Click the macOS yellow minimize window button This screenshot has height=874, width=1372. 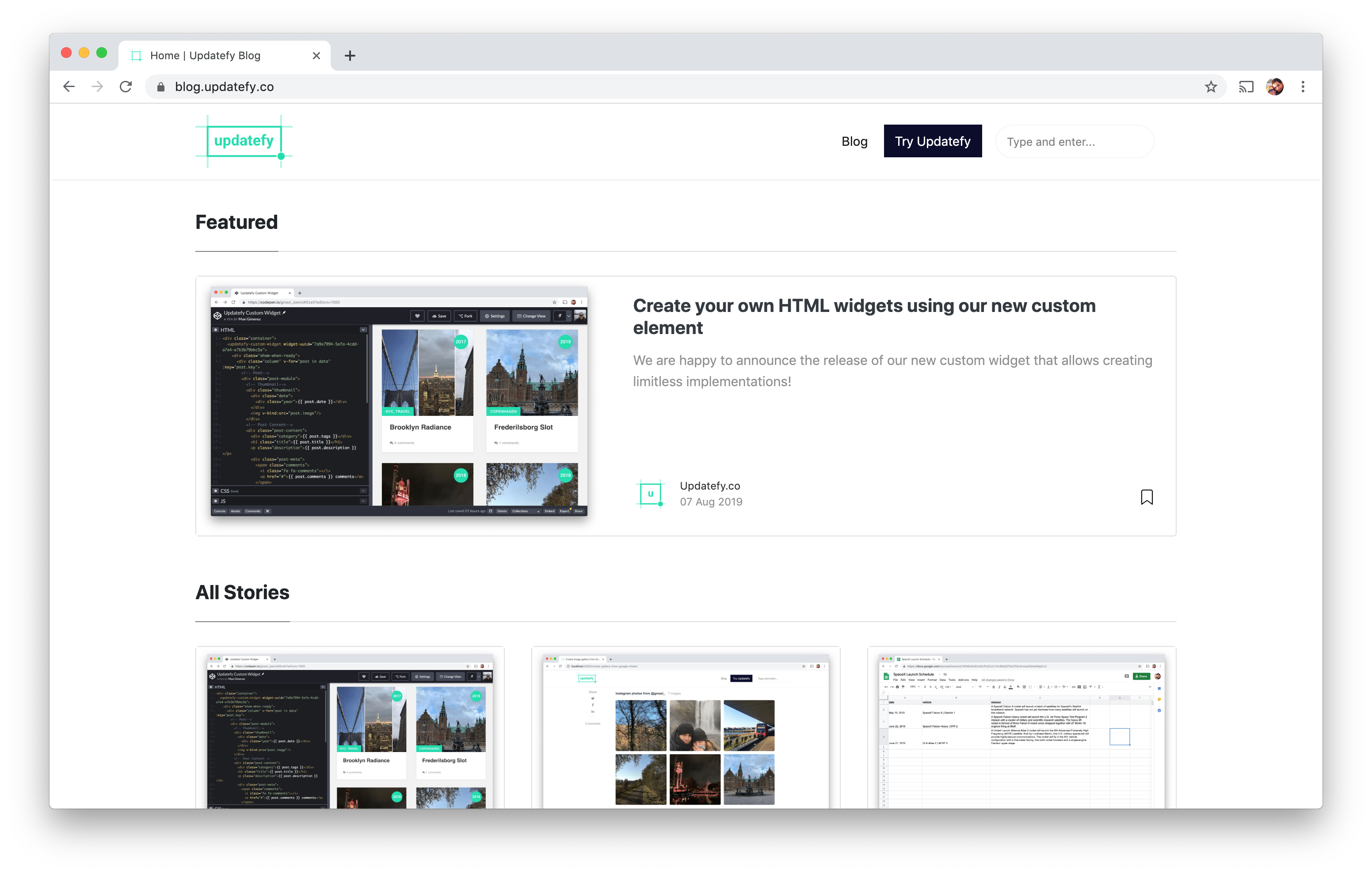(x=84, y=53)
